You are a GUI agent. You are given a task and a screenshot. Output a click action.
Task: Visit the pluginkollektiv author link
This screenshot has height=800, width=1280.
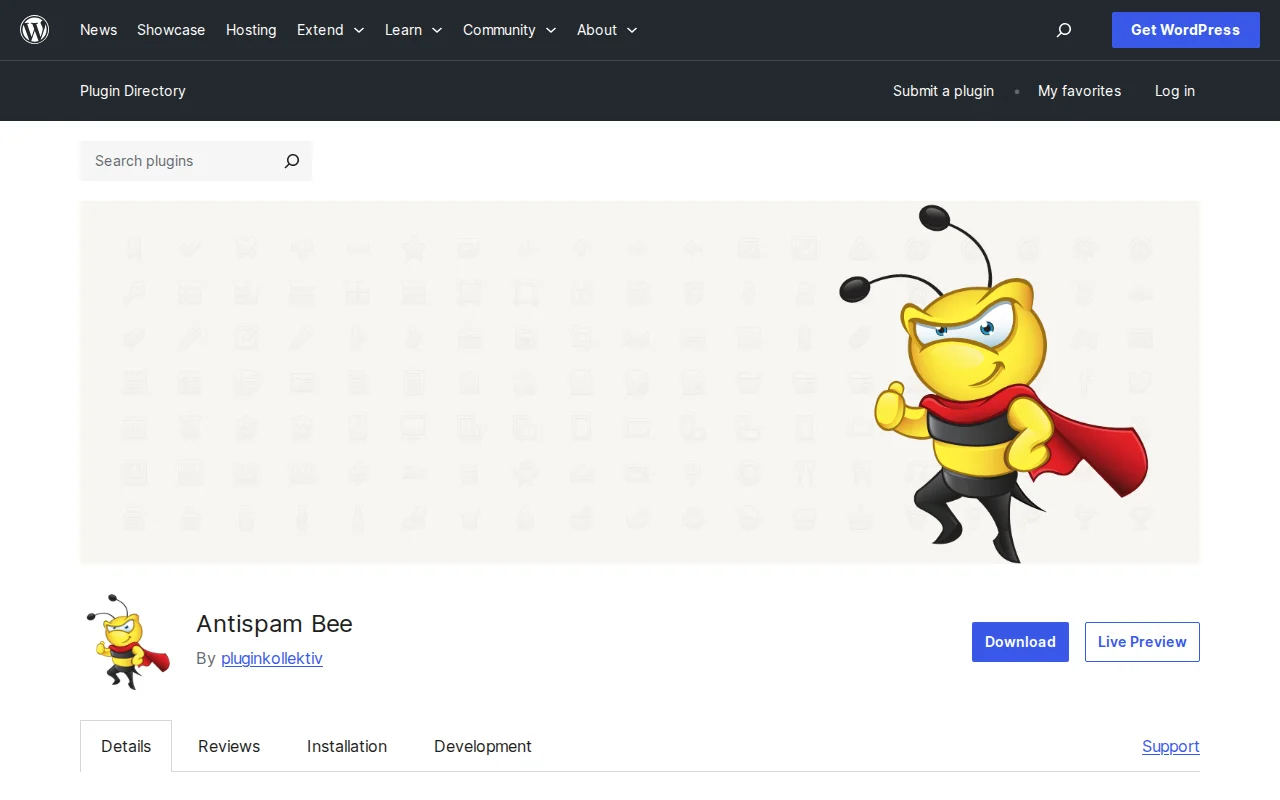pyautogui.click(x=271, y=658)
